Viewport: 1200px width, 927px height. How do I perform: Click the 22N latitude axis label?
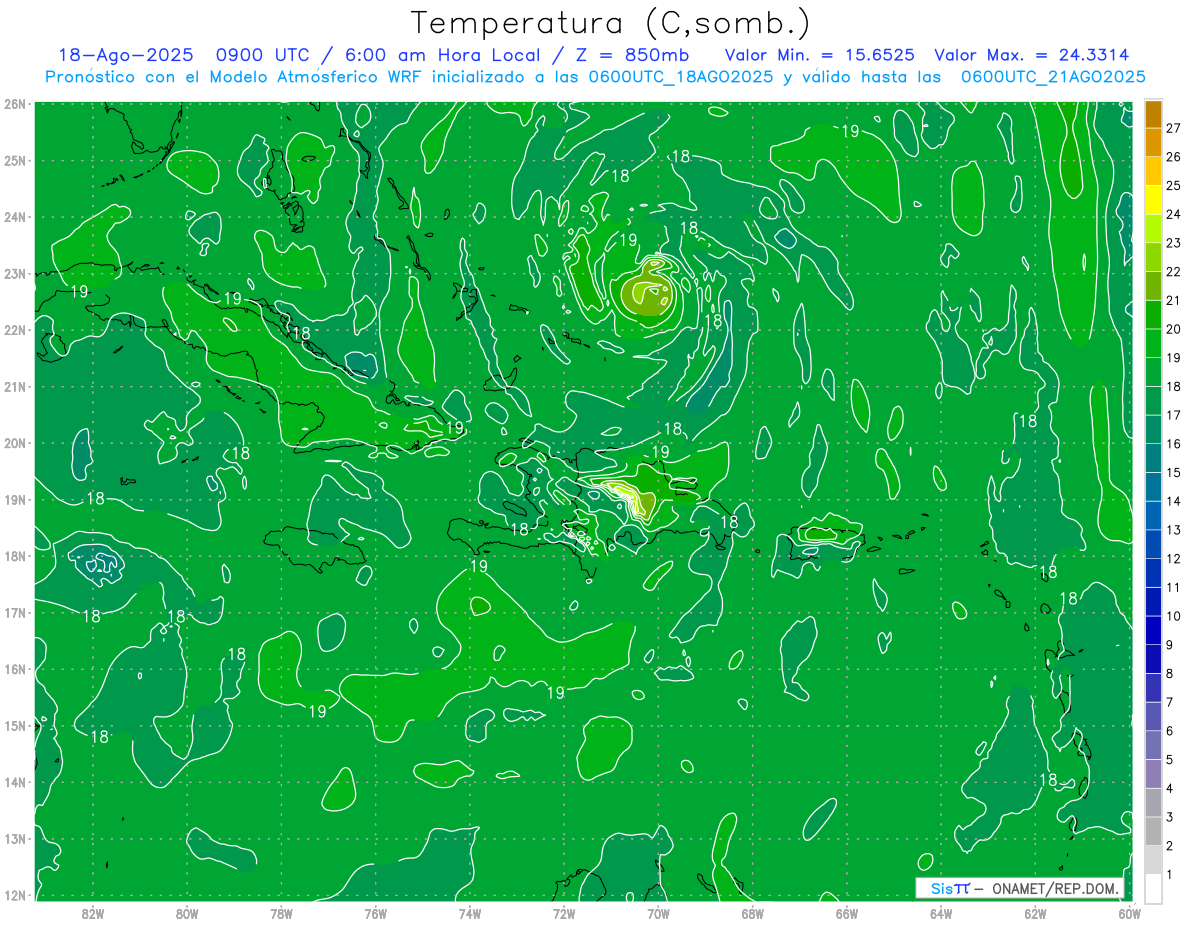click(x=15, y=330)
